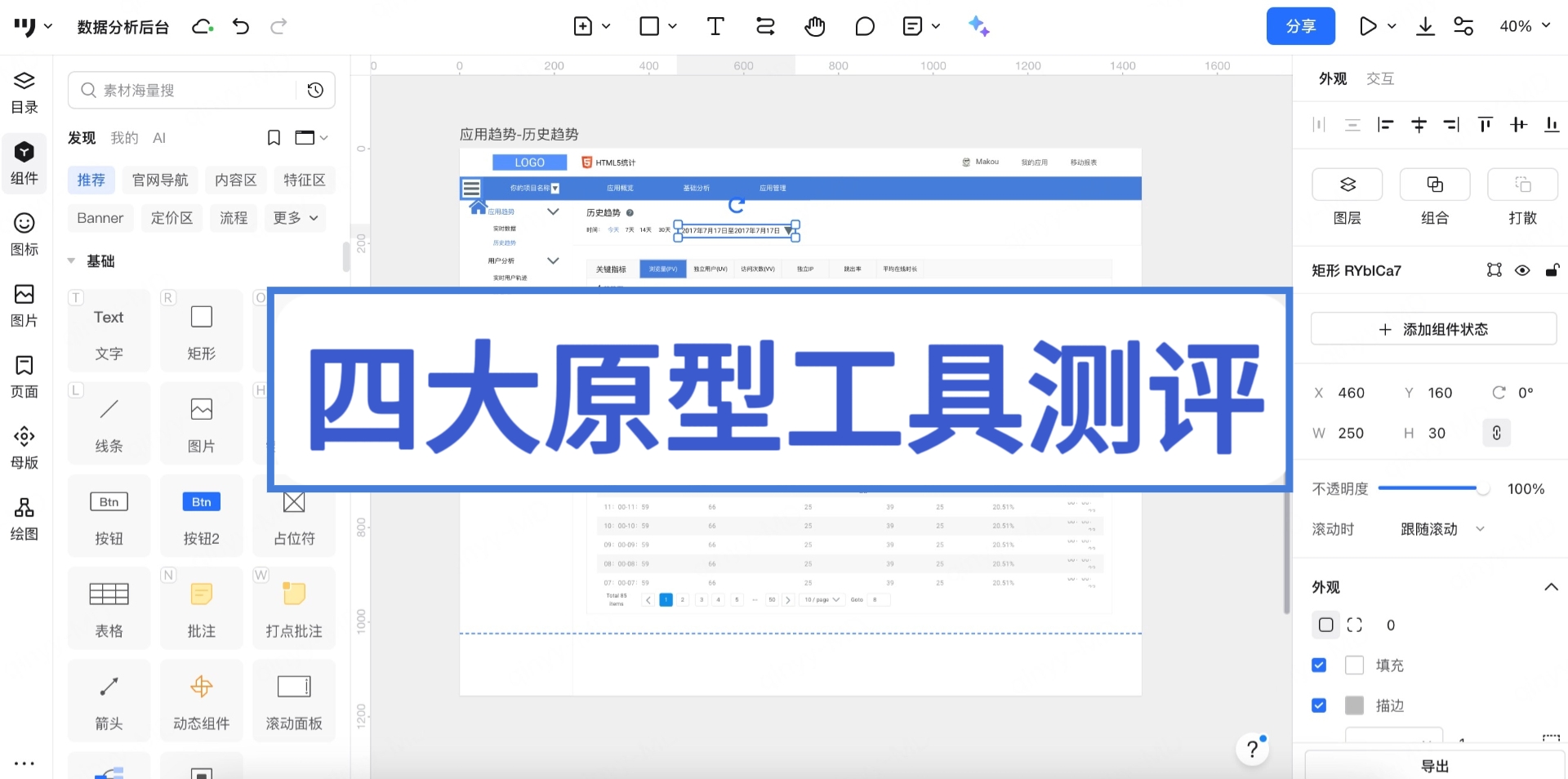
Task: Click align right edges icon
Action: [x=1451, y=124]
